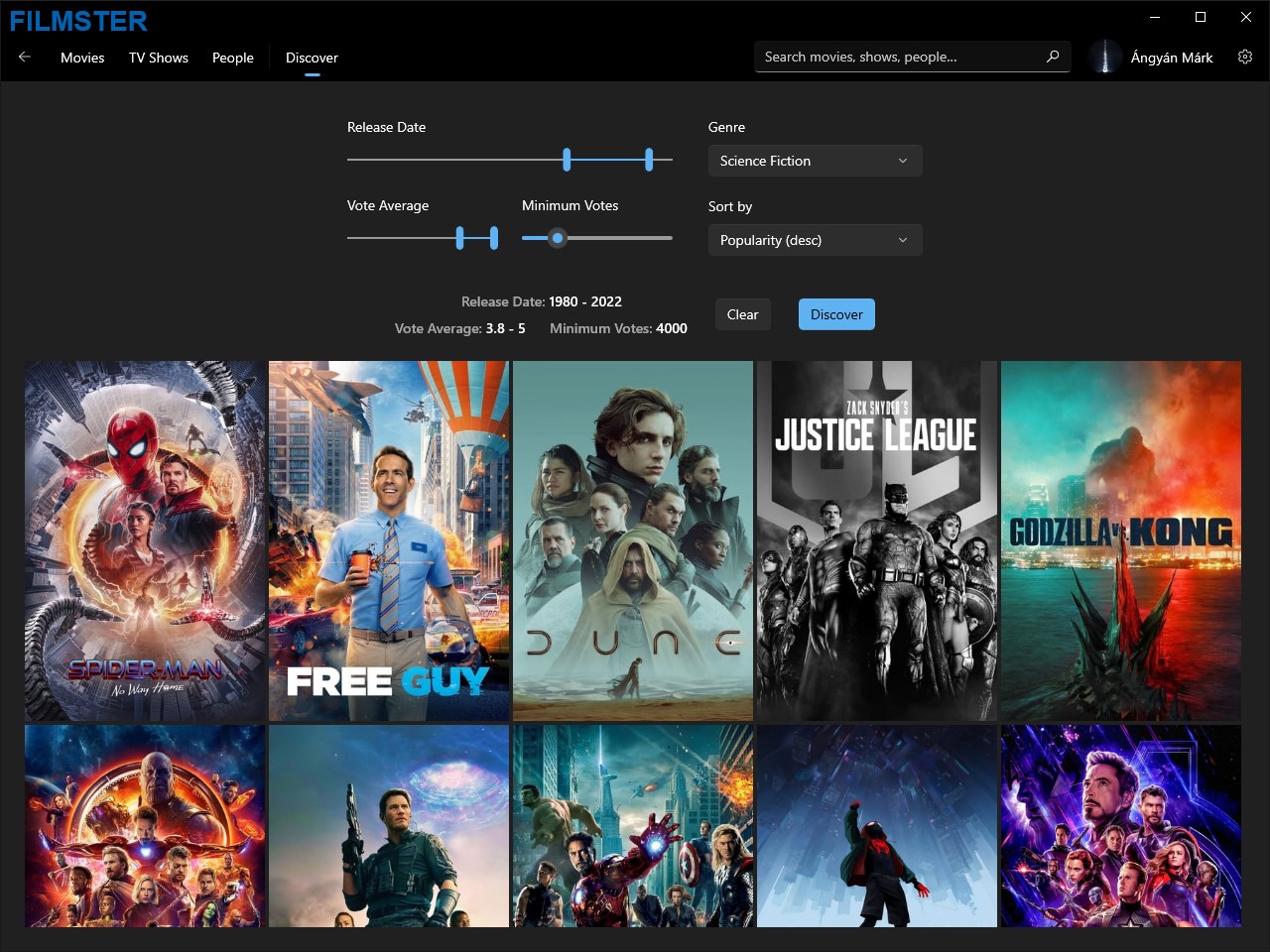Open the Movies tab
The image size is (1270, 952).
click(x=82, y=58)
